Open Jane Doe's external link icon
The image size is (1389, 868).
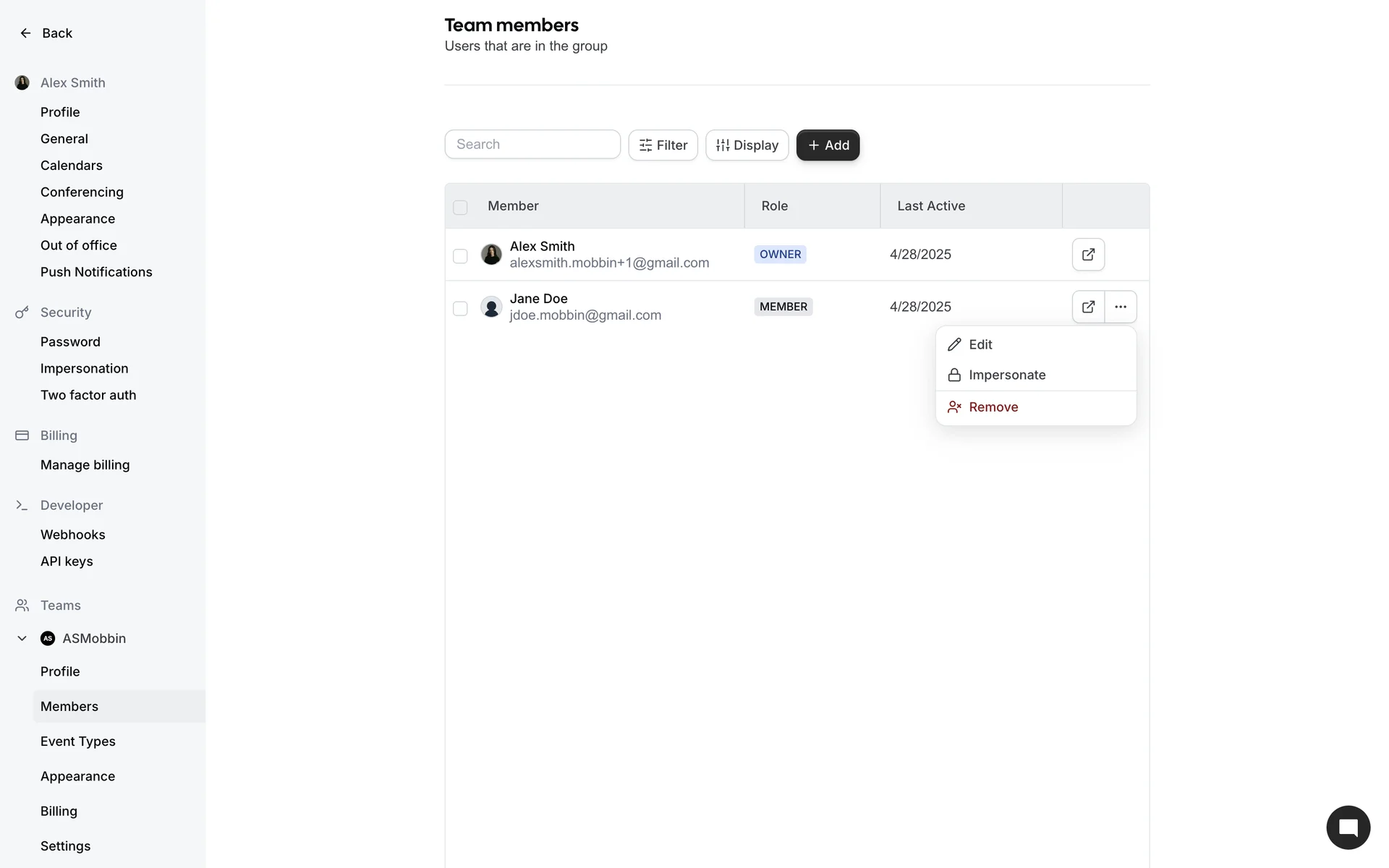pyautogui.click(x=1087, y=307)
